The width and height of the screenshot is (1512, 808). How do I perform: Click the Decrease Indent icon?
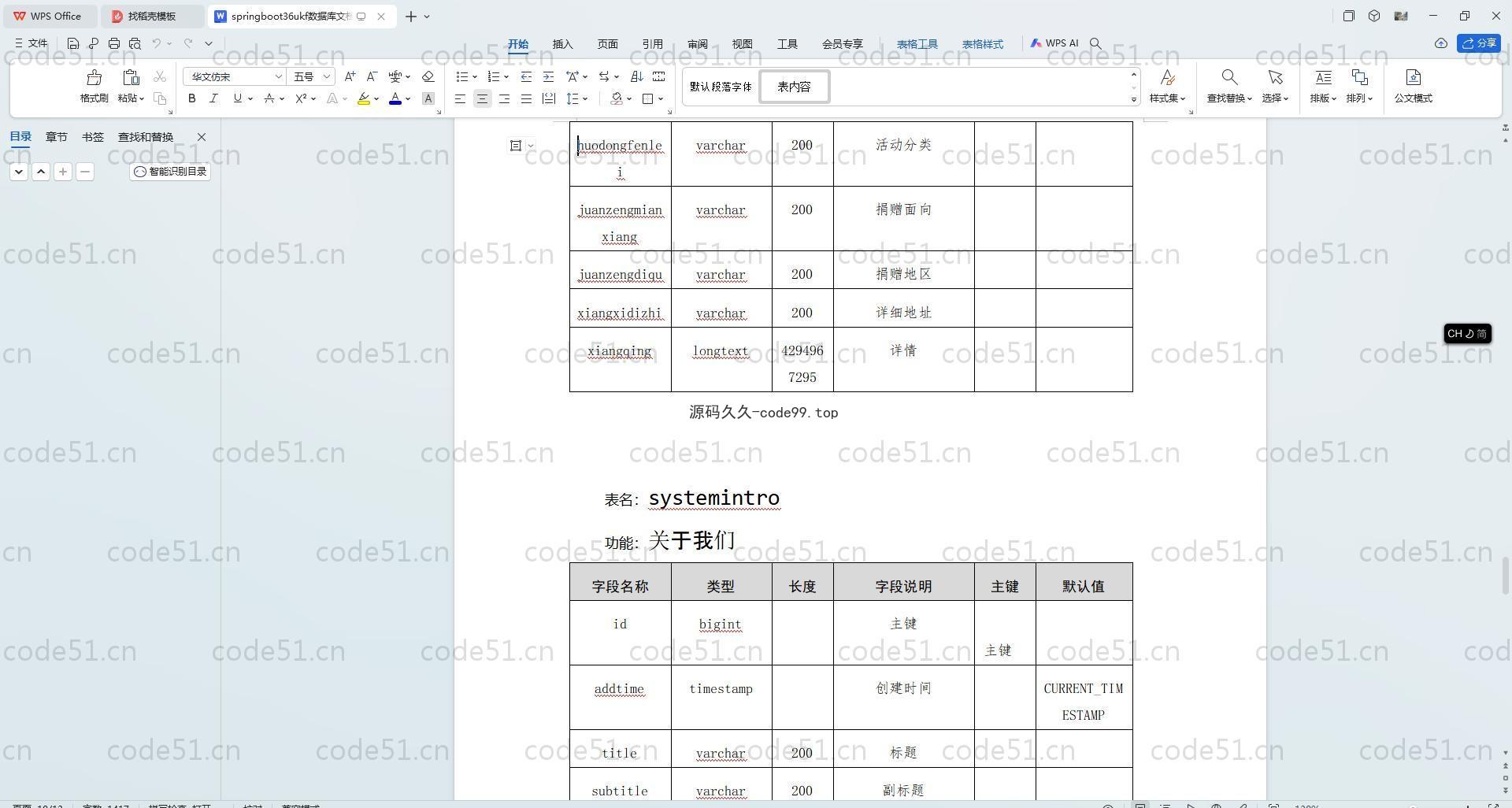click(x=526, y=76)
